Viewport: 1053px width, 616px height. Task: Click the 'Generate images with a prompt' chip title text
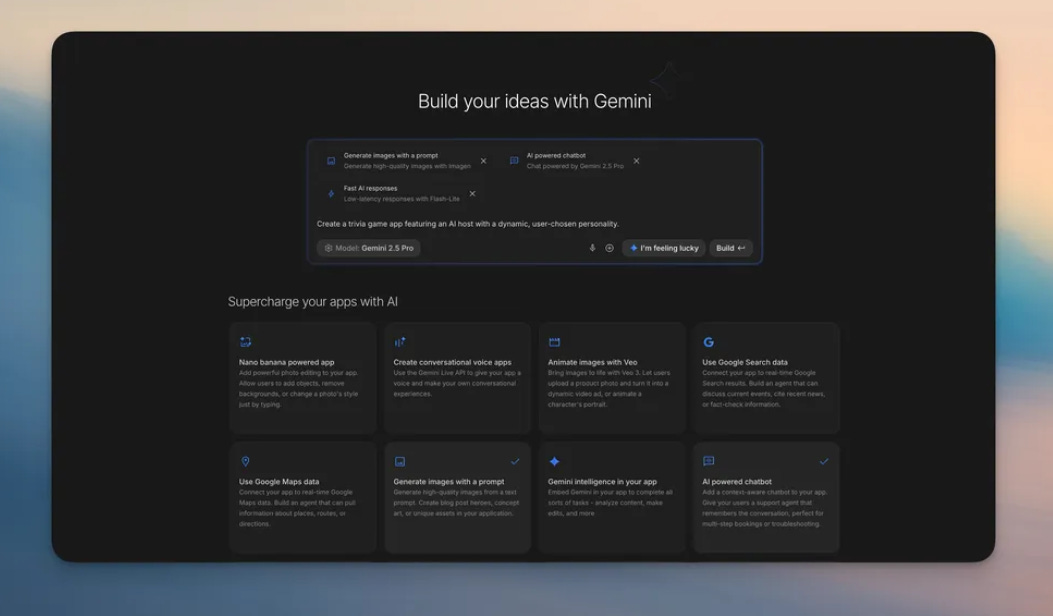(x=391, y=155)
